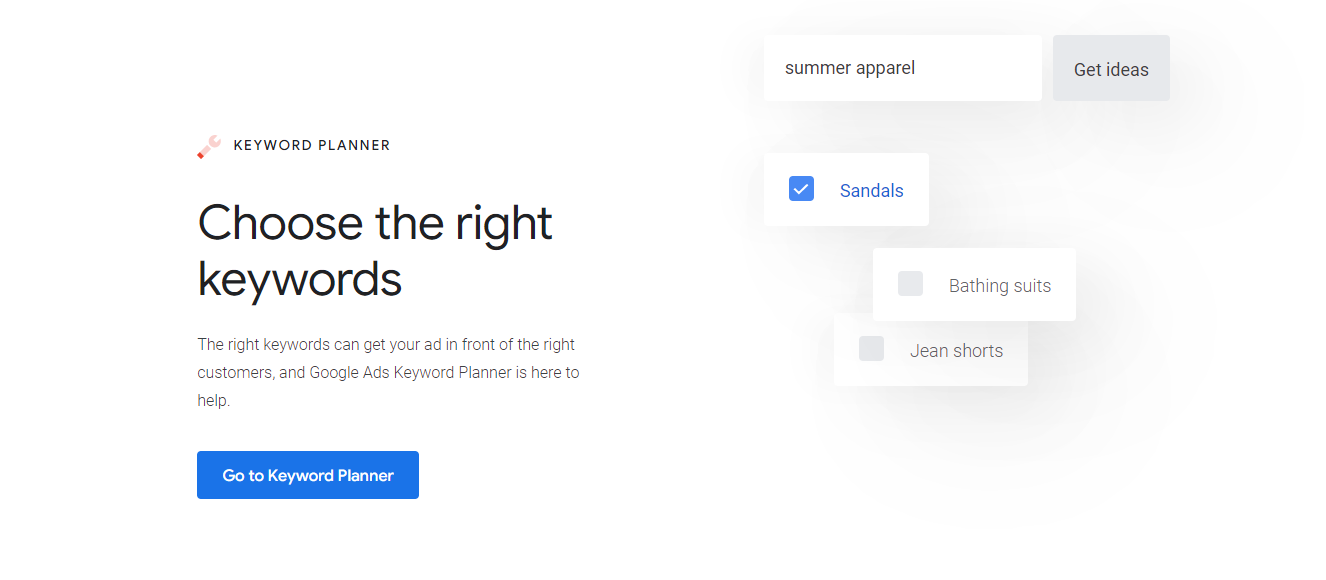Click the Go to Keyword Planner button
The image size is (1326, 580).
(308, 475)
